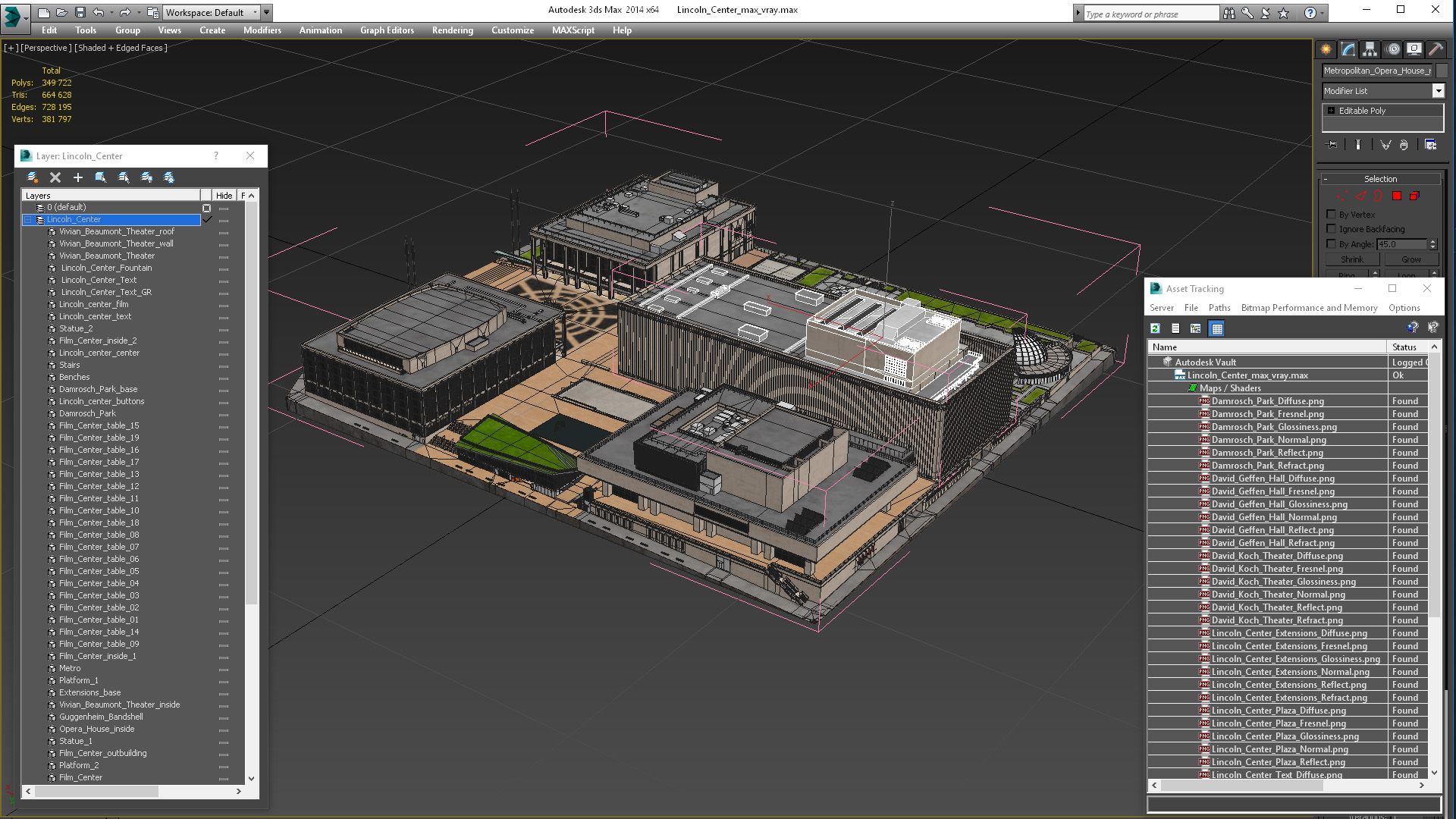Click the Save File icon in quick toolbar
This screenshot has width=1456, height=819.
tap(80, 12)
